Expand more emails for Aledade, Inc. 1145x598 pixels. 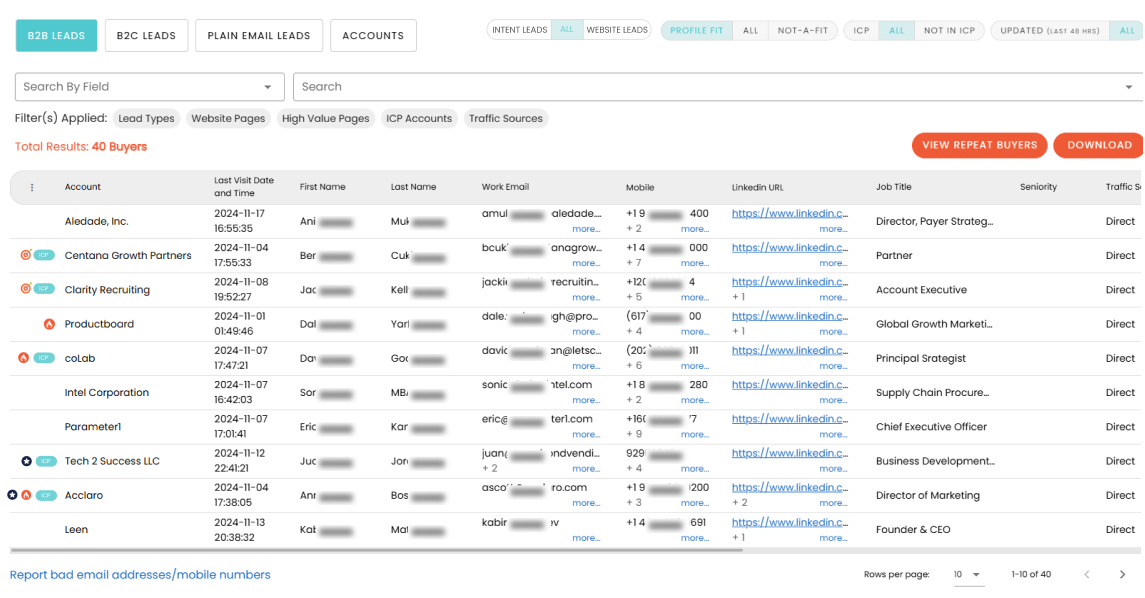tap(586, 229)
